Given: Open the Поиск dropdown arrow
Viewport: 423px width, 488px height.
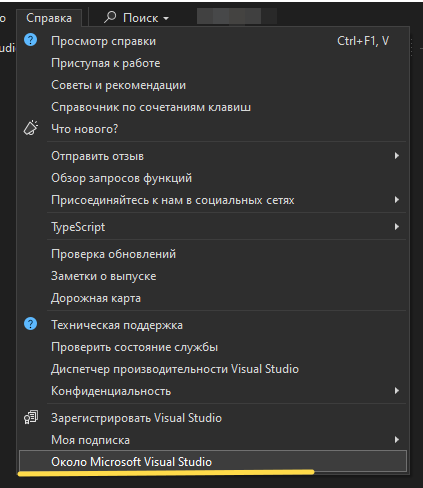Looking at the screenshot, I should tap(166, 18).
